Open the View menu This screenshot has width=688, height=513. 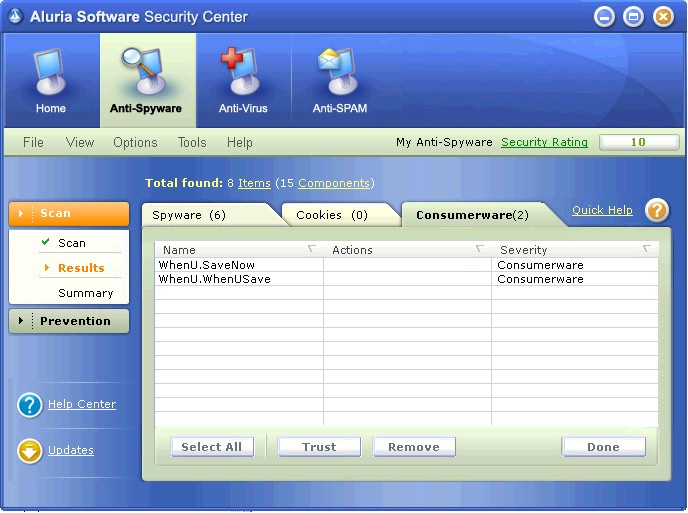[x=80, y=142]
